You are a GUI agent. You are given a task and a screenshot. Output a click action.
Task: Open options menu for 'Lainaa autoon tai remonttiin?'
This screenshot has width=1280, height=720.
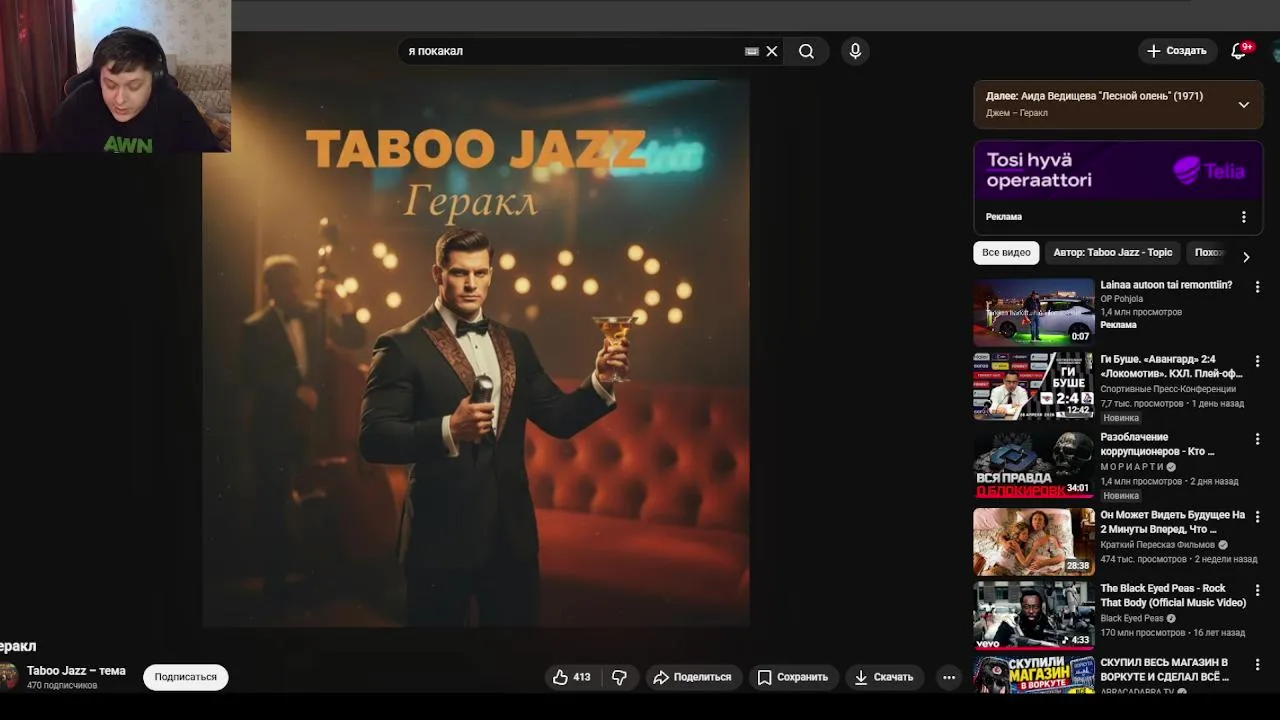[1258, 287]
